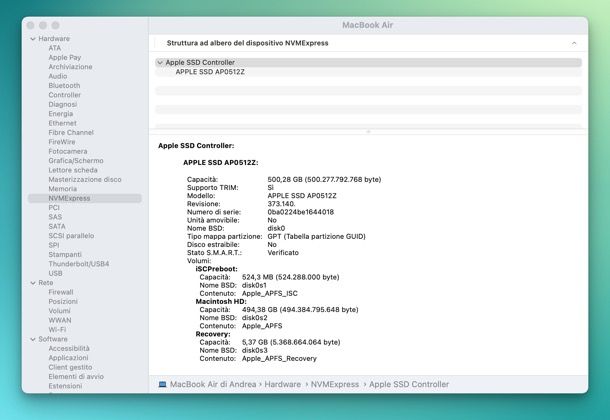Select the highlighted NVMExpress sidebar item

[84, 198]
